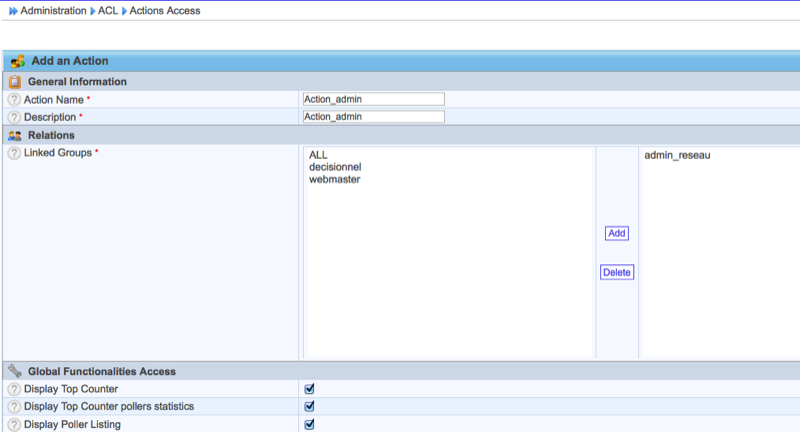Click the Relations section people icon
This screenshot has height=432, width=800.
(x=15, y=135)
